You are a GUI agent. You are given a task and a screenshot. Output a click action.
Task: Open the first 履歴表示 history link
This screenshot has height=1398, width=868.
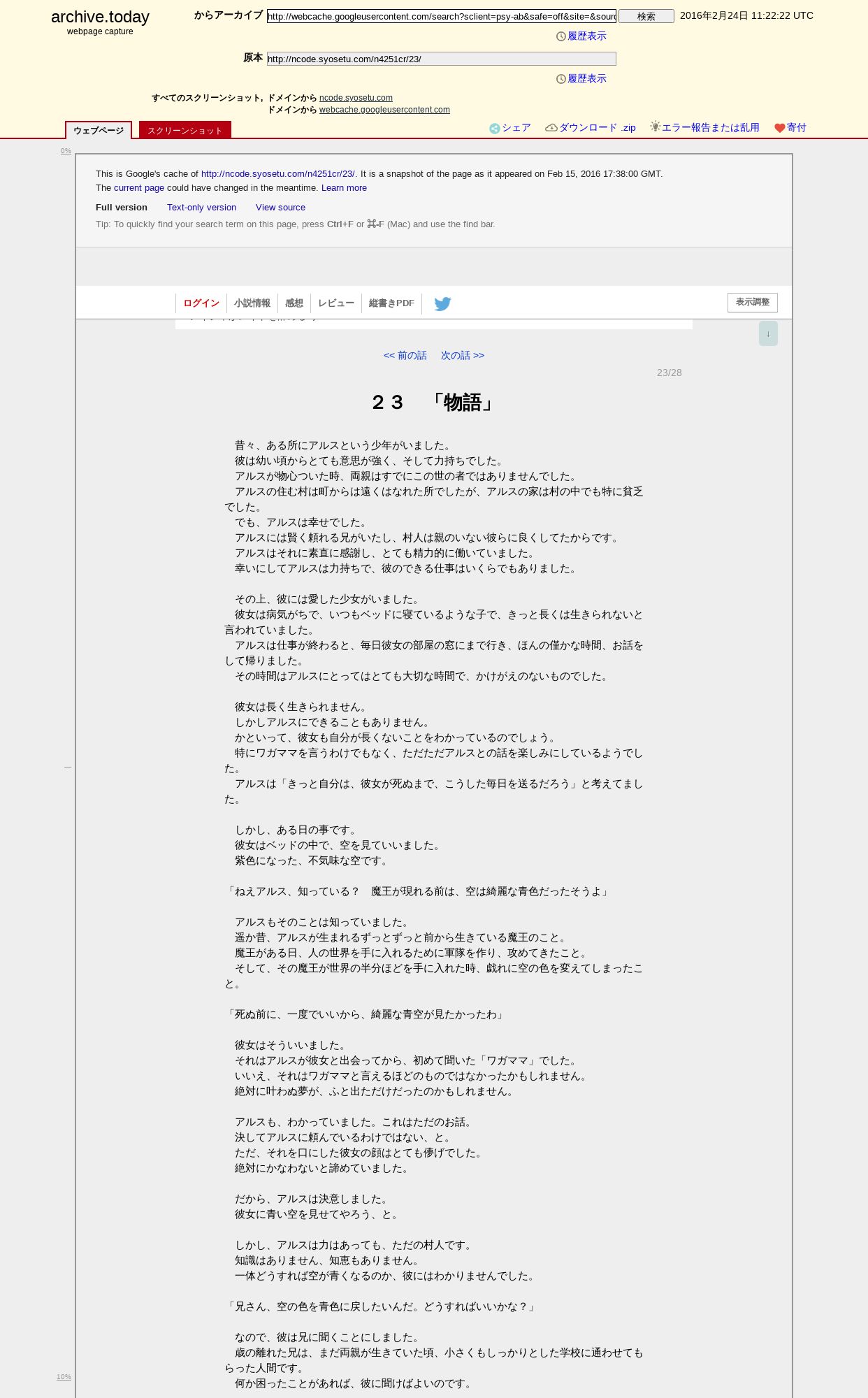pos(587,36)
